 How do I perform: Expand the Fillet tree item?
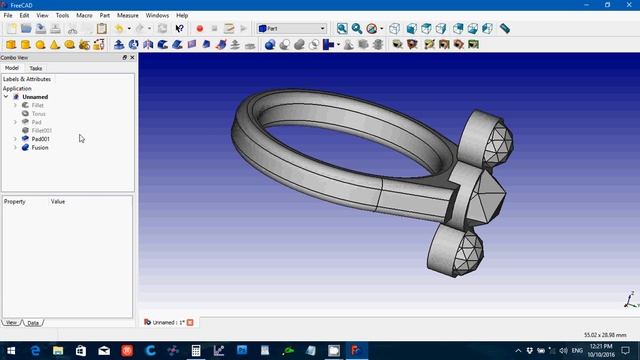pyautogui.click(x=15, y=105)
